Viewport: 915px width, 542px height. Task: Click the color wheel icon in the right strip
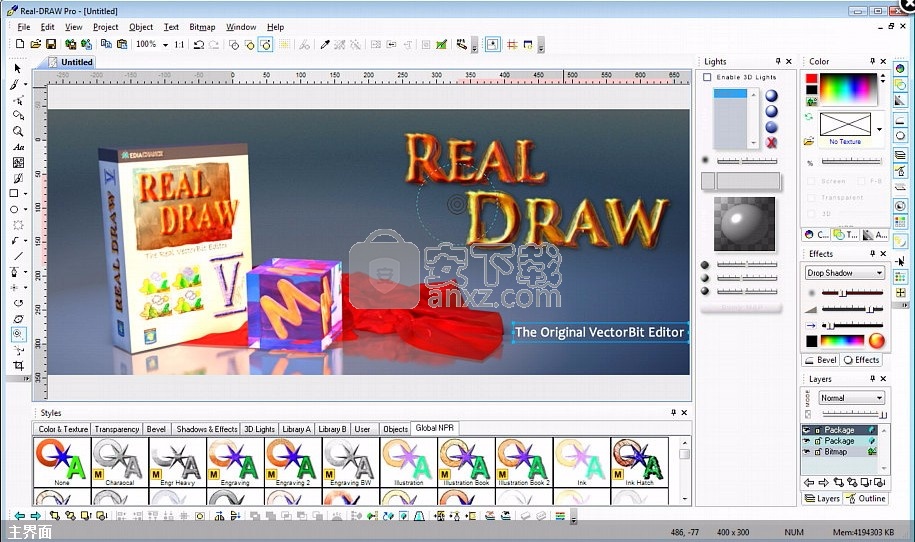pyautogui.click(x=900, y=69)
